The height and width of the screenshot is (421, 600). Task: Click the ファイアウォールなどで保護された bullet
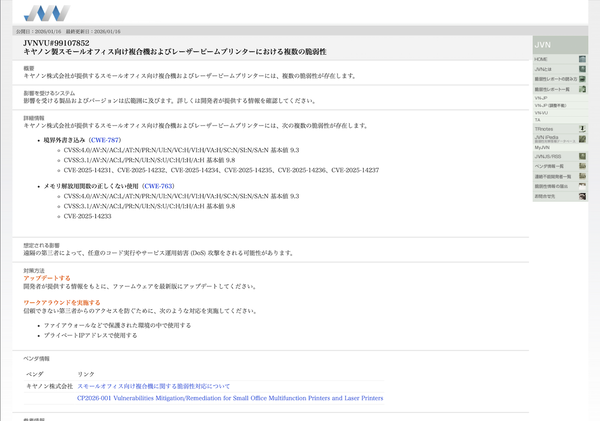click(117, 325)
